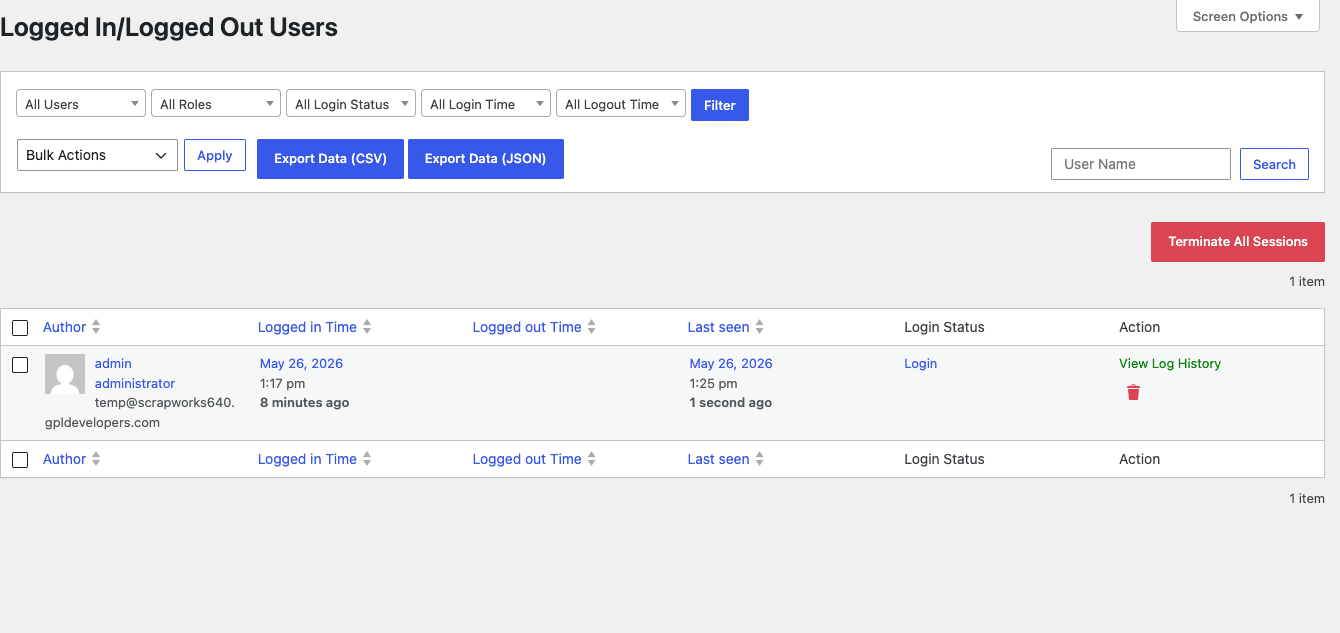Sort arrows next to footer Logged out Time
Viewport: 1340px width, 633px height.
click(591, 459)
